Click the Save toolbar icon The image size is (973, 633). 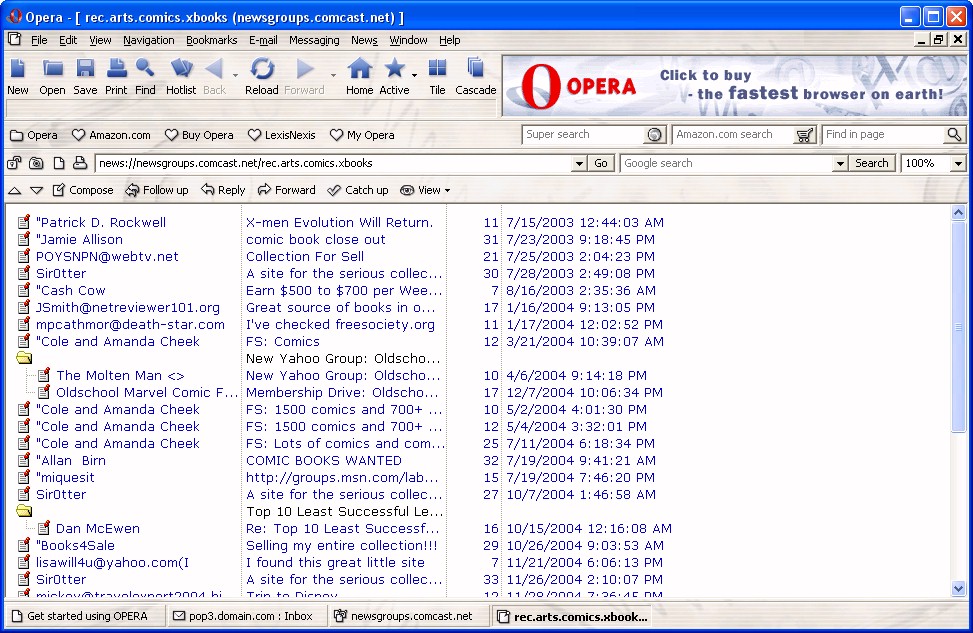coord(85,69)
